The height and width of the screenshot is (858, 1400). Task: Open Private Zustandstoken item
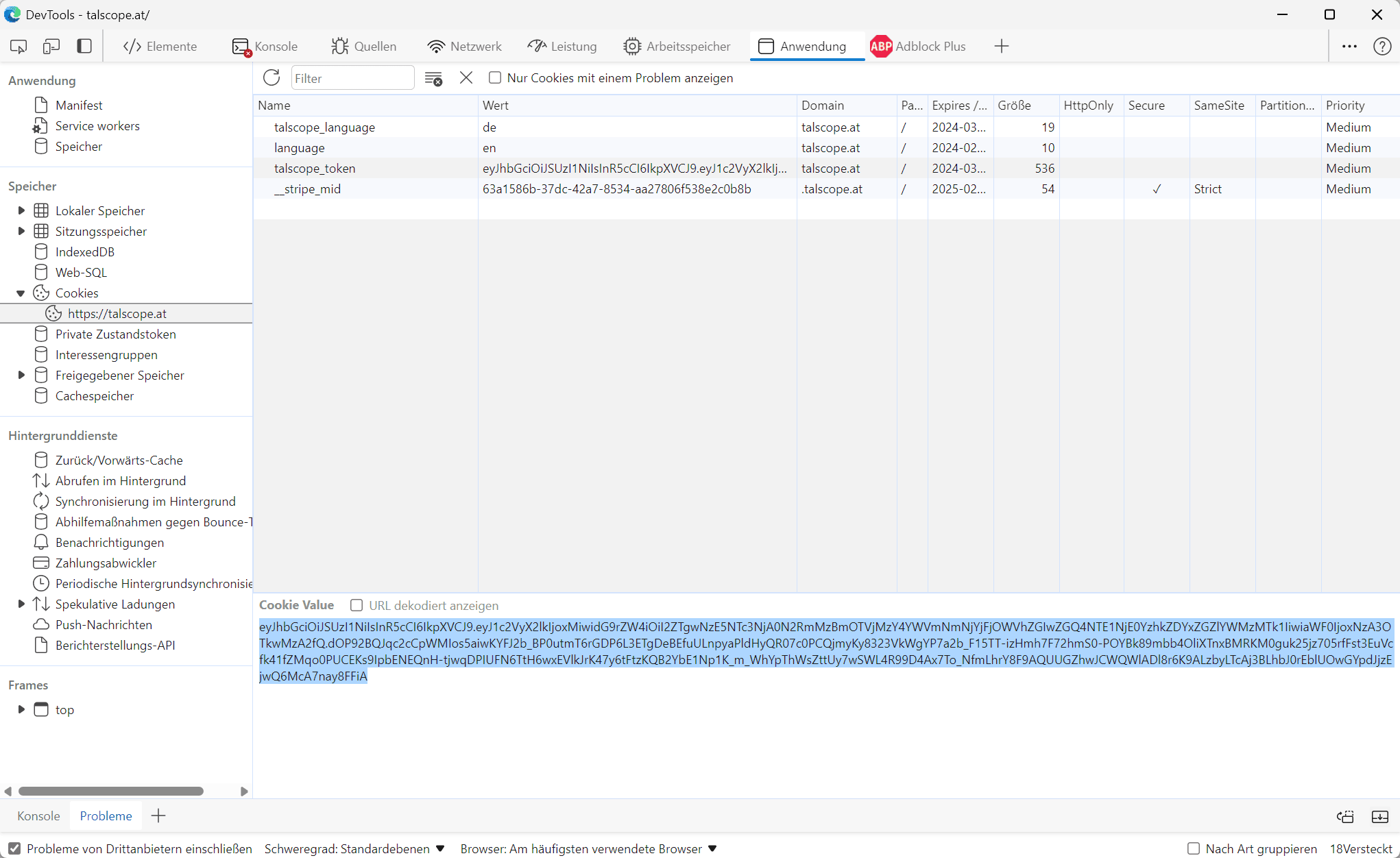(116, 334)
